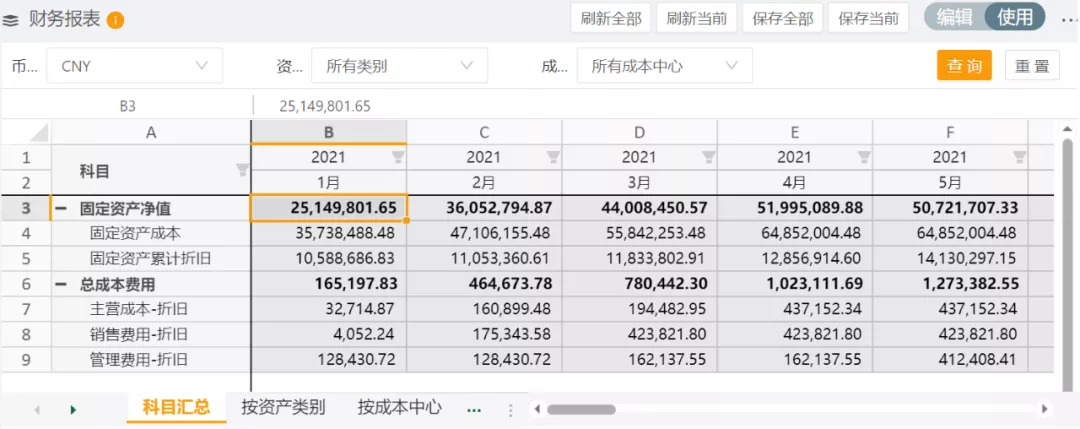Click the filter icon in column D header
Image resolution: width=1080 pixels, height=429 pixels.
coord(709,157)
